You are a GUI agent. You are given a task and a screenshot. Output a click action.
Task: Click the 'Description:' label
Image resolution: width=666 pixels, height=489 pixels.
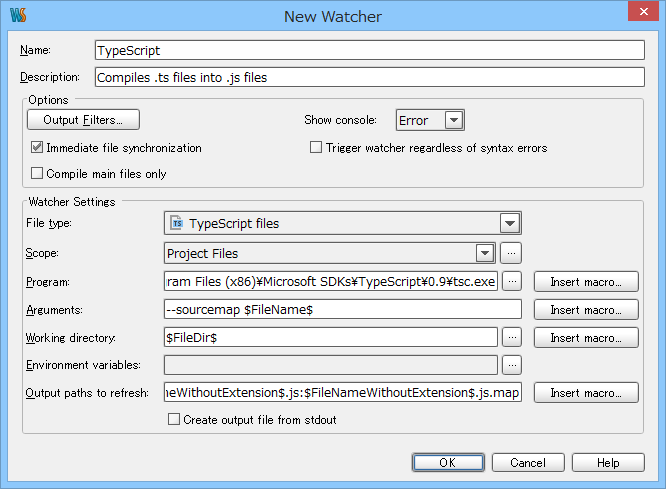(50, 77)
